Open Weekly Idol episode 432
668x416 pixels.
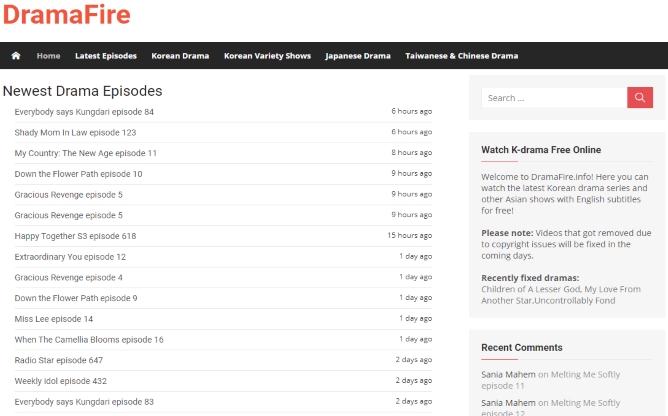[60, 381]
